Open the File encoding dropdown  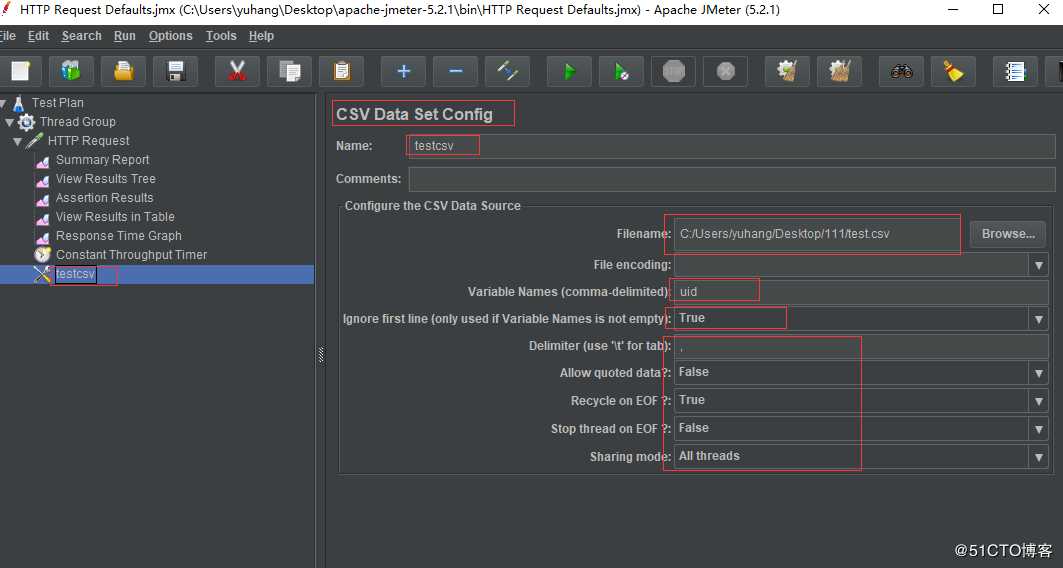1038,265
